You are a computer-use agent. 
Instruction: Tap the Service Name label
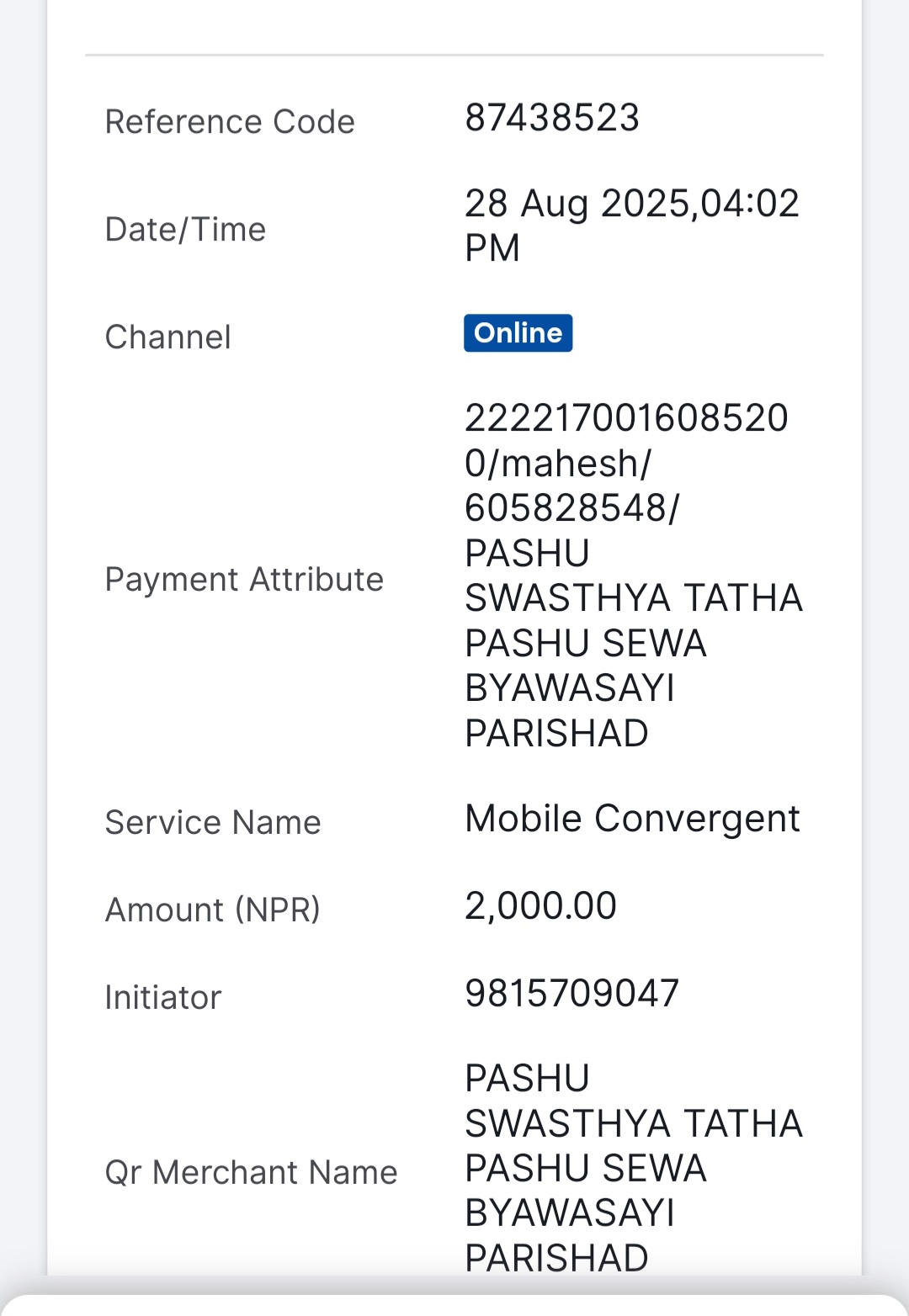[x=213, y=822]
